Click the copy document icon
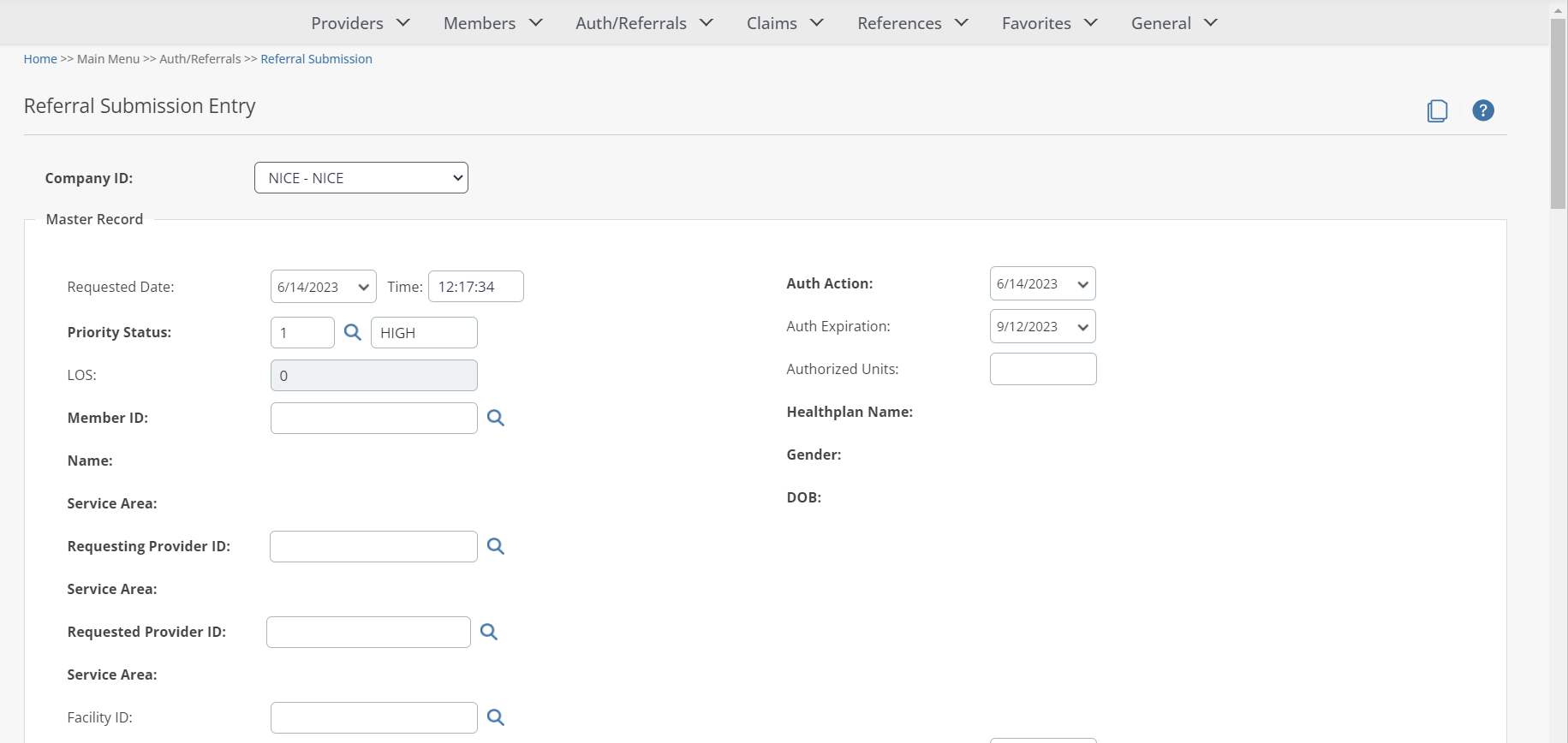The width and height of the screenshot is (1568, 743). point(1437,110)
